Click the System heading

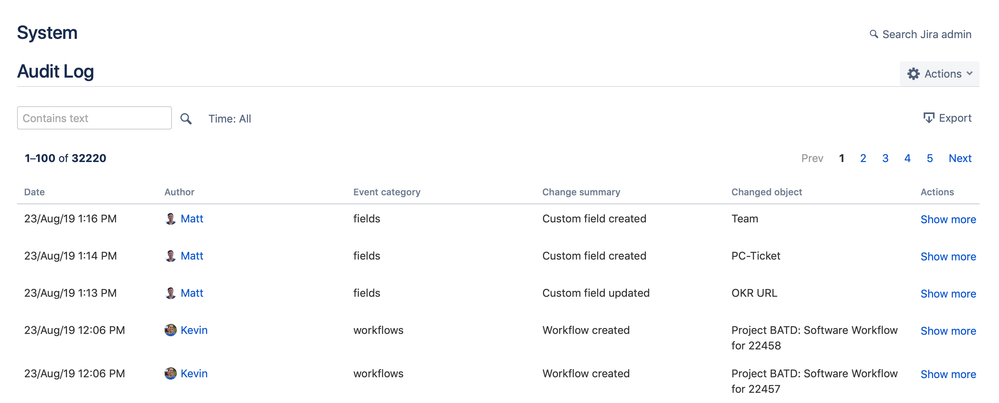(x=47, y=33)
